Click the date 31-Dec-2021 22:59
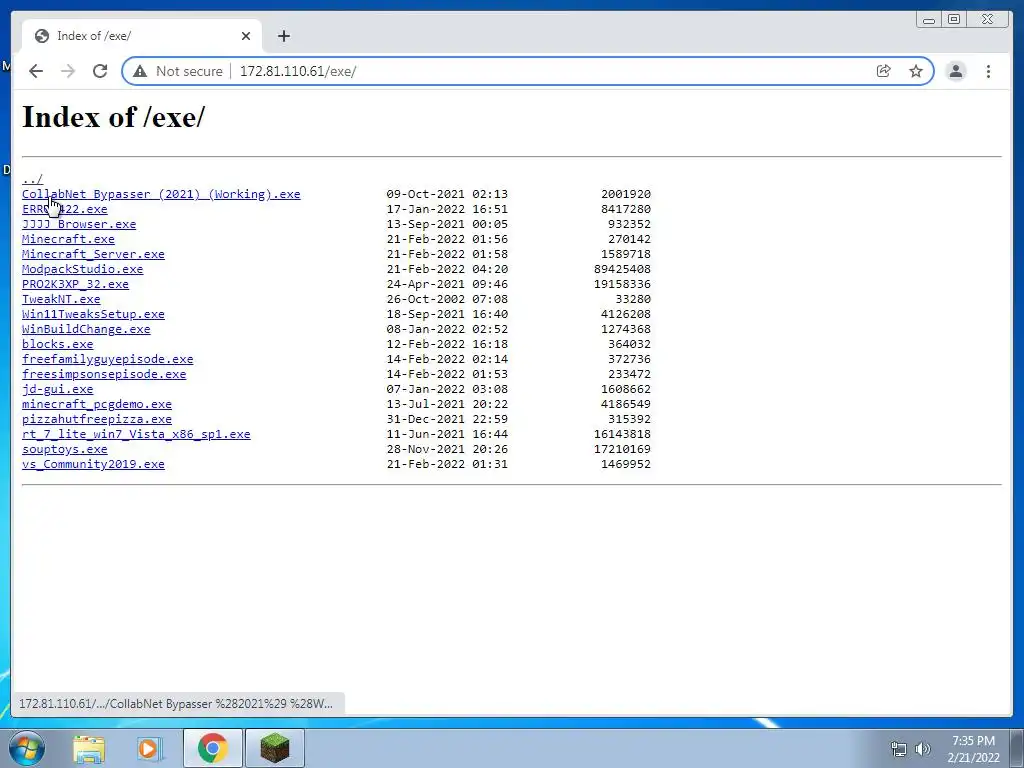This screenshot has width=1024, height=768. 447,419
